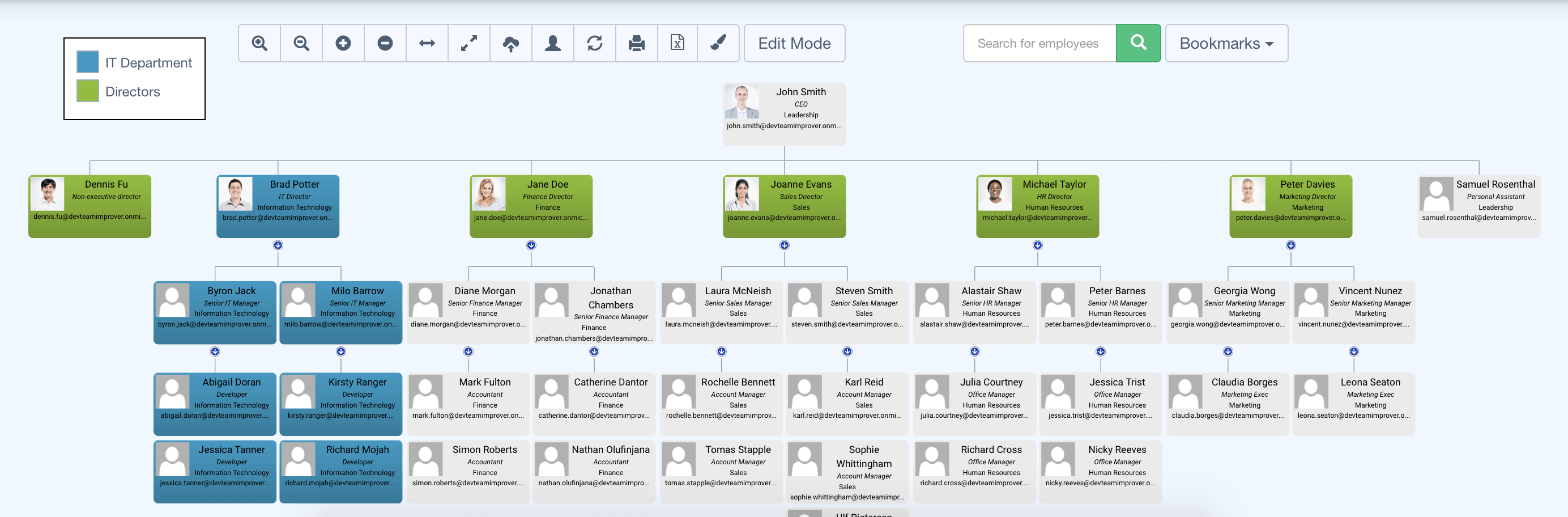Collapse reports under Vincent Nunez
The width and height of the screenshot is (1568, 517).
(x=1354, y=351)
